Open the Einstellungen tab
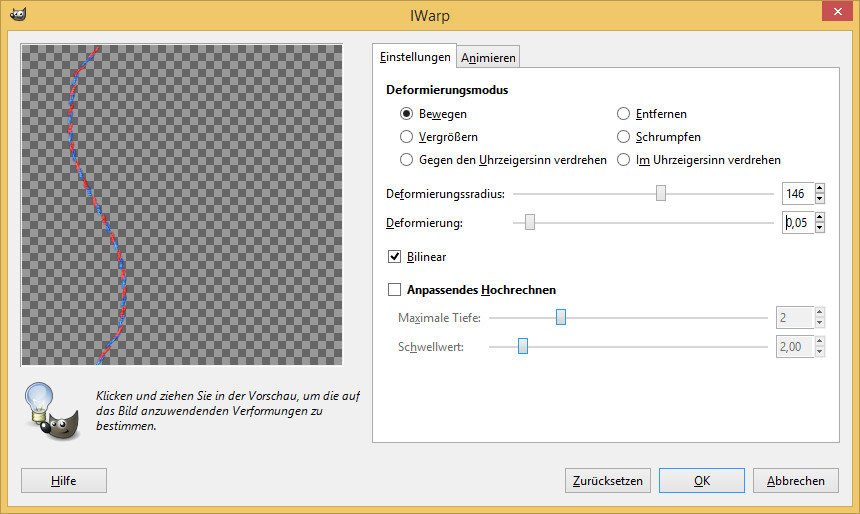 click(415, 57)
